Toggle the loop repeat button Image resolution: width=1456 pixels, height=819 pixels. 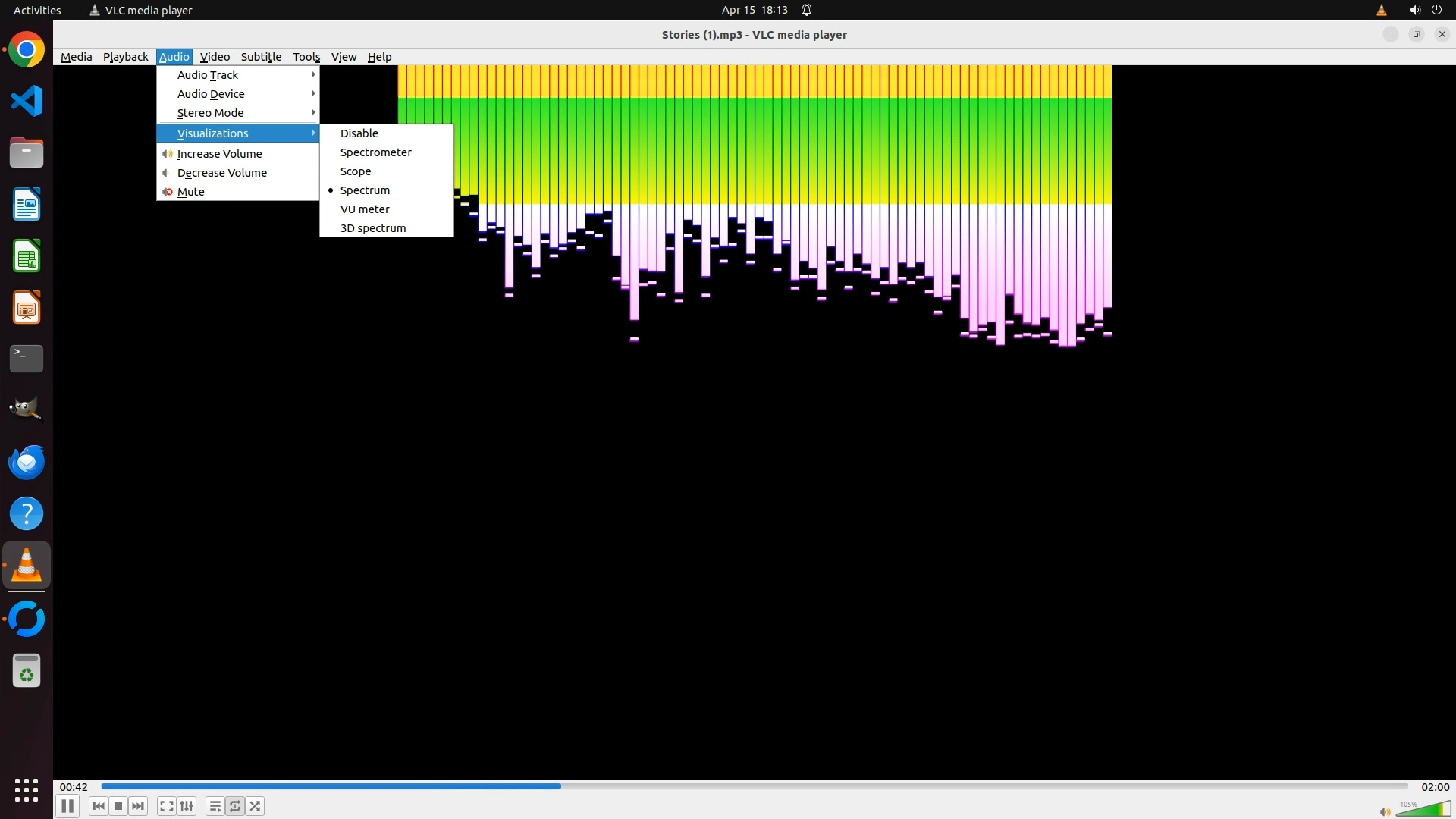[235, 806]
